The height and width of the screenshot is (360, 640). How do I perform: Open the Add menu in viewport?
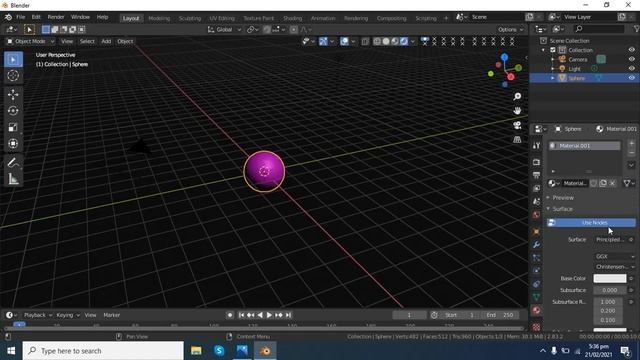pyautogui.click(x=106, y=41)
